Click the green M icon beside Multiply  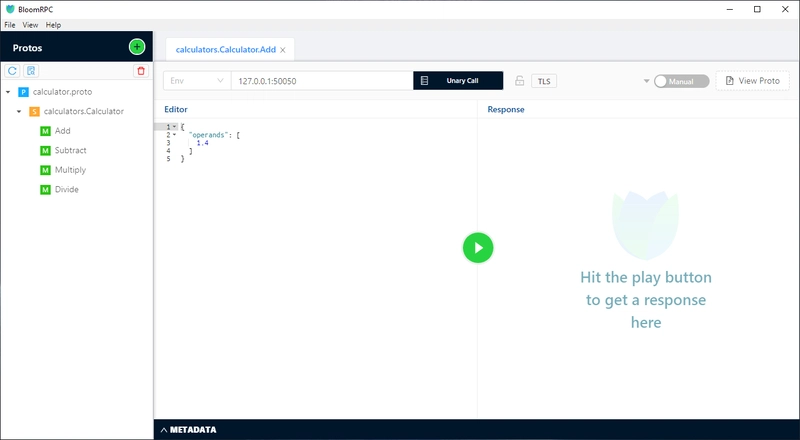coord(45,170)
